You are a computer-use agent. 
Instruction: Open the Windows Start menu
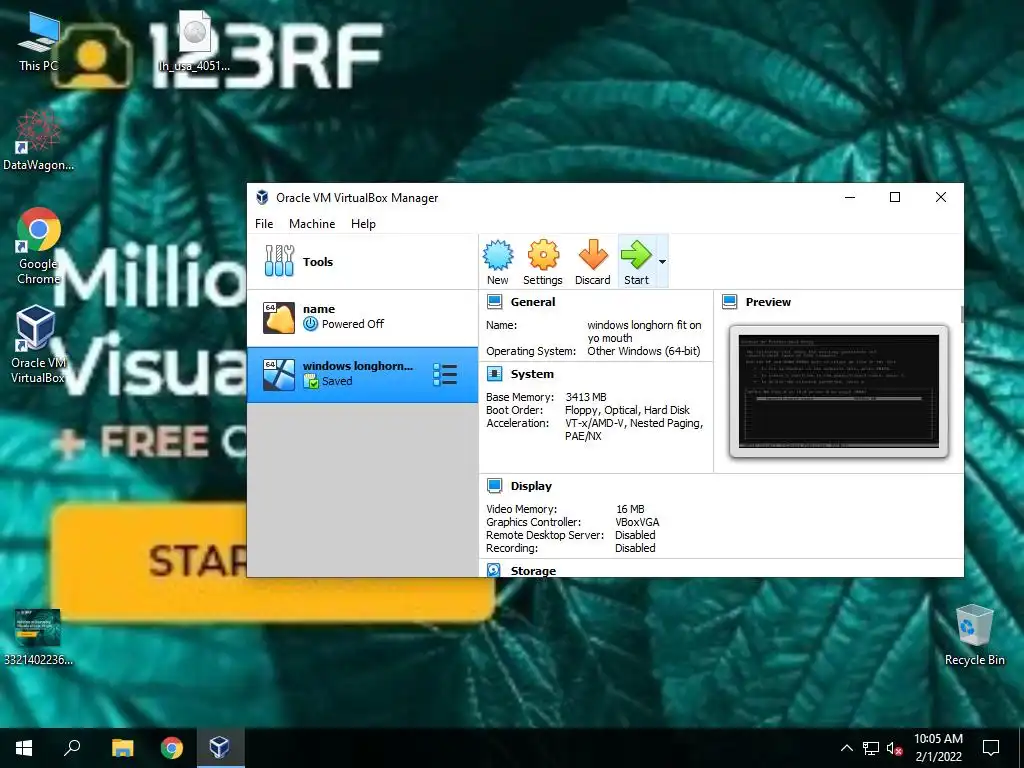24,748
